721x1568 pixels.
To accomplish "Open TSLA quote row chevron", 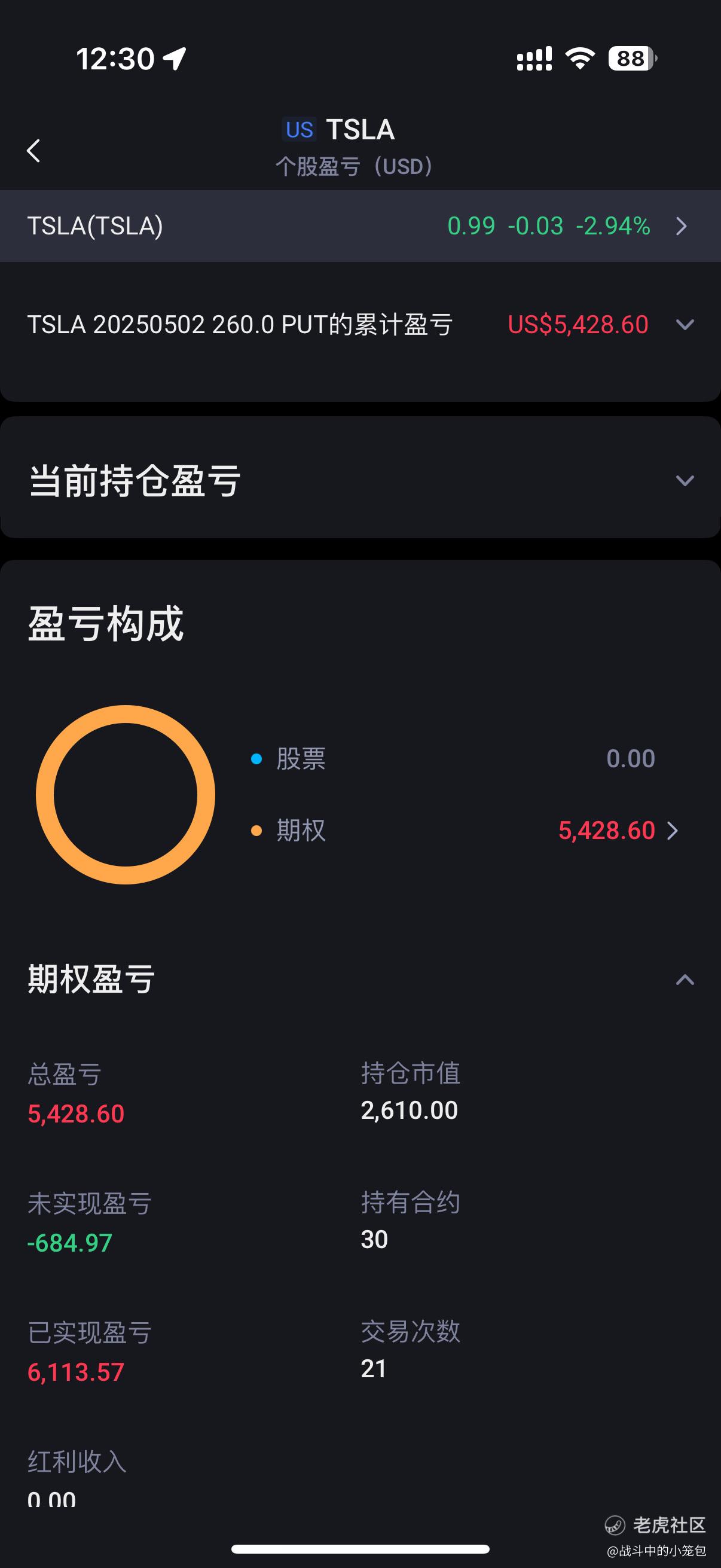I will tap(682, 227).
